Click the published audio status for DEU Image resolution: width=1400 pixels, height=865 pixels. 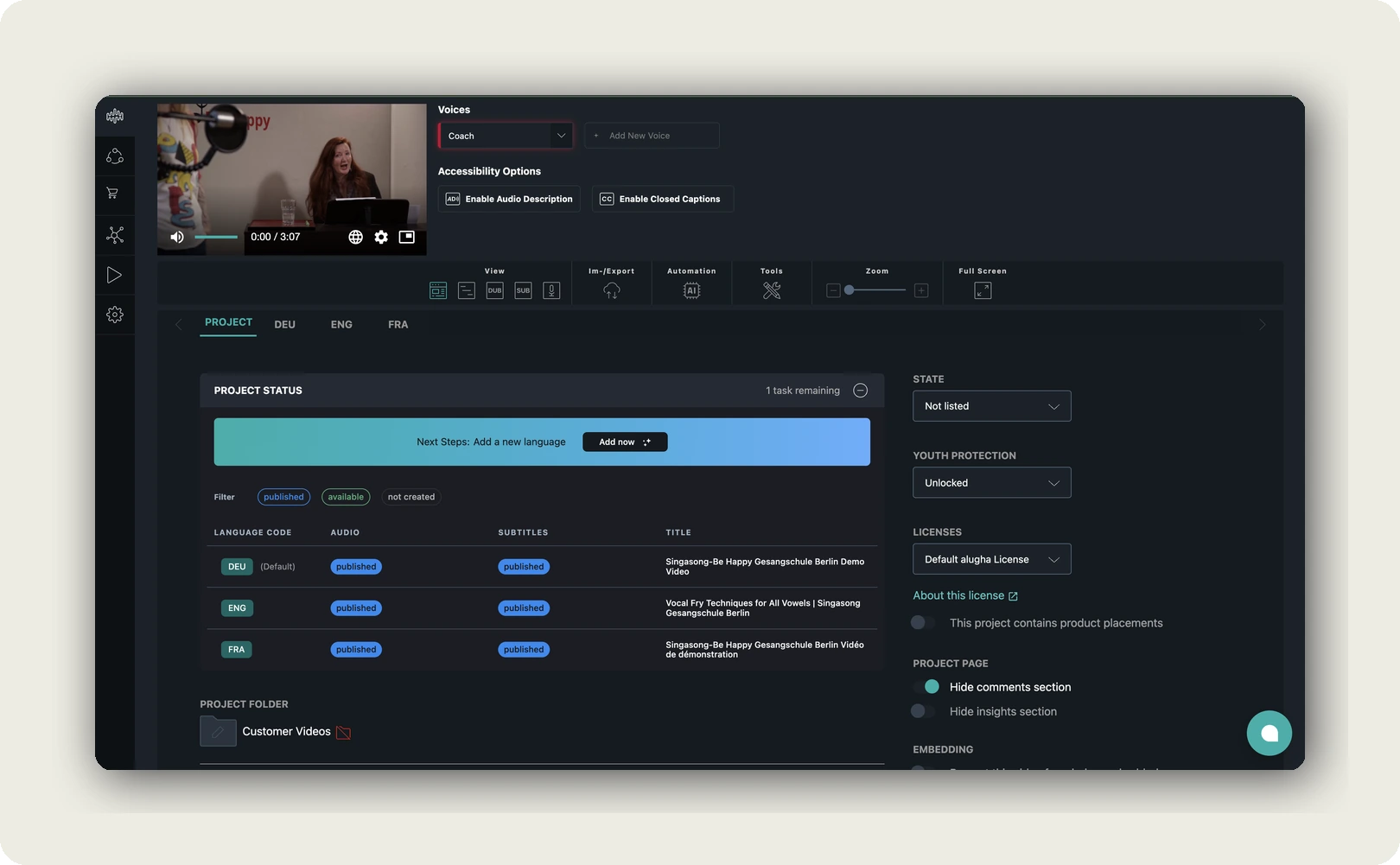(356, 567)
